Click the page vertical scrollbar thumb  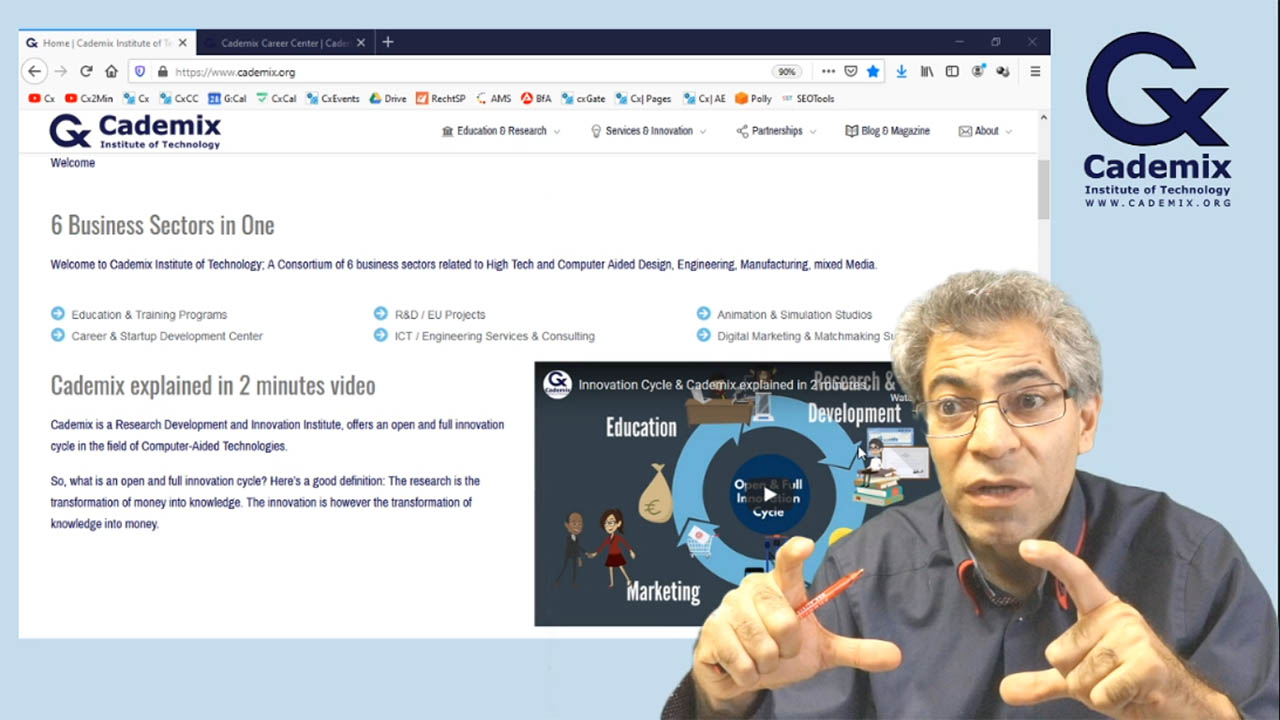[1043, 188]
